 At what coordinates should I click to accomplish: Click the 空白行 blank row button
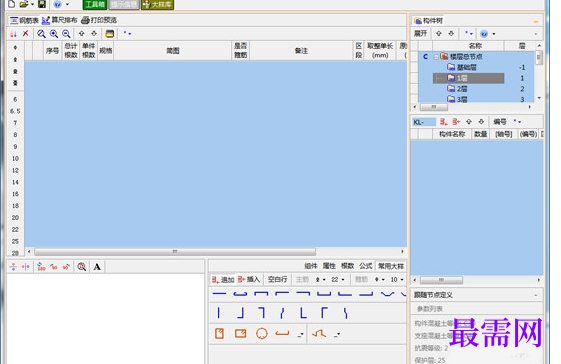click(x=277, y=279)
